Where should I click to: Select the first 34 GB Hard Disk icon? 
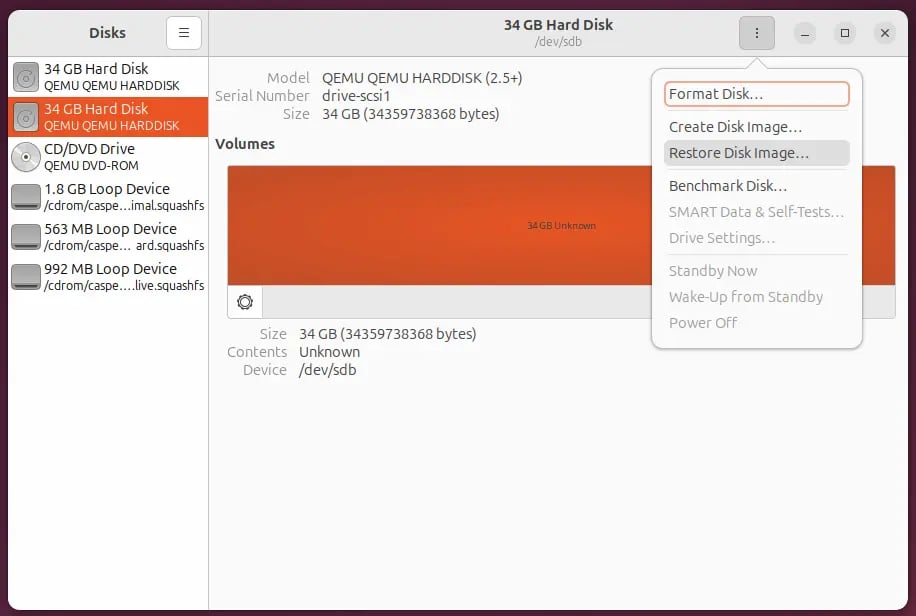26,77
